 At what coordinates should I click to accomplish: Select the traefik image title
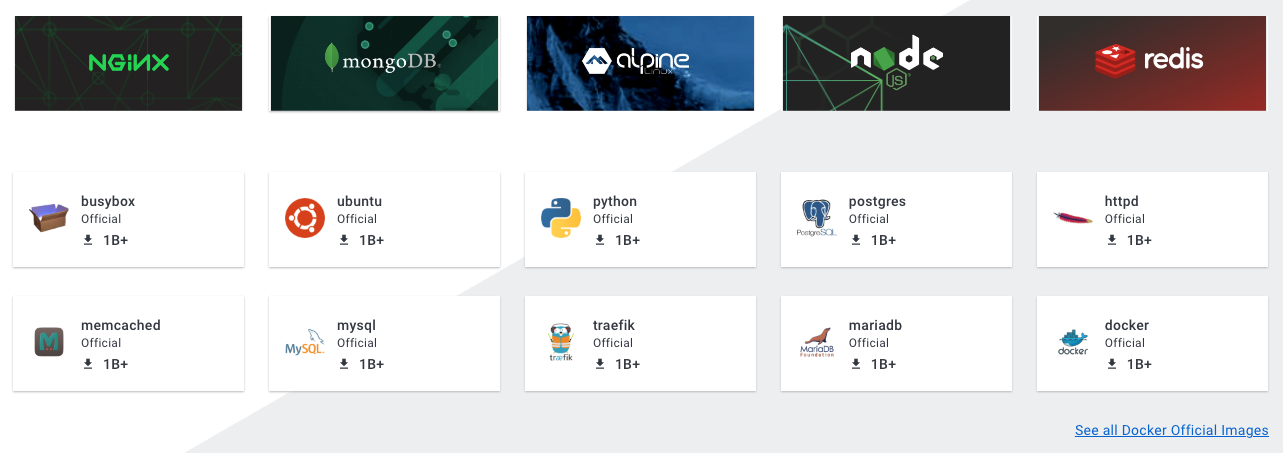tap(614, 325)
